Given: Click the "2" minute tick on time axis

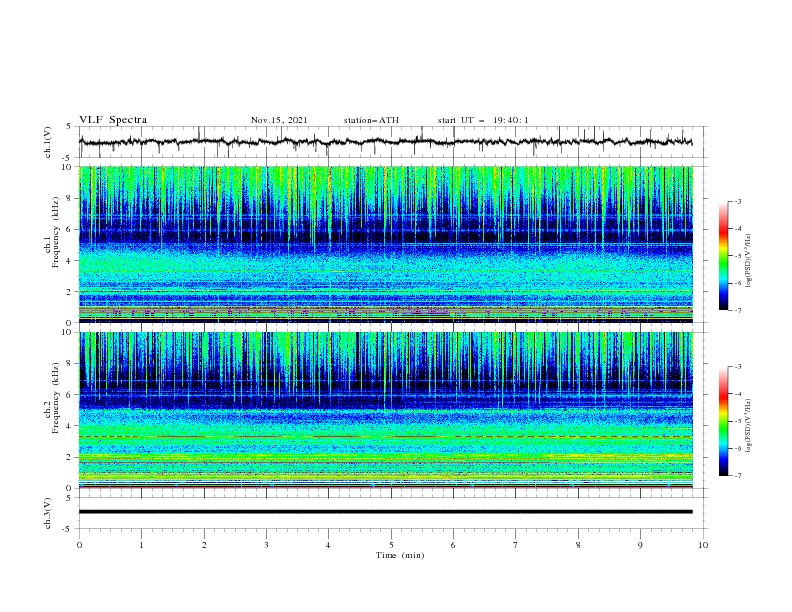Looking at the screenshot, I should coord(204,545).
